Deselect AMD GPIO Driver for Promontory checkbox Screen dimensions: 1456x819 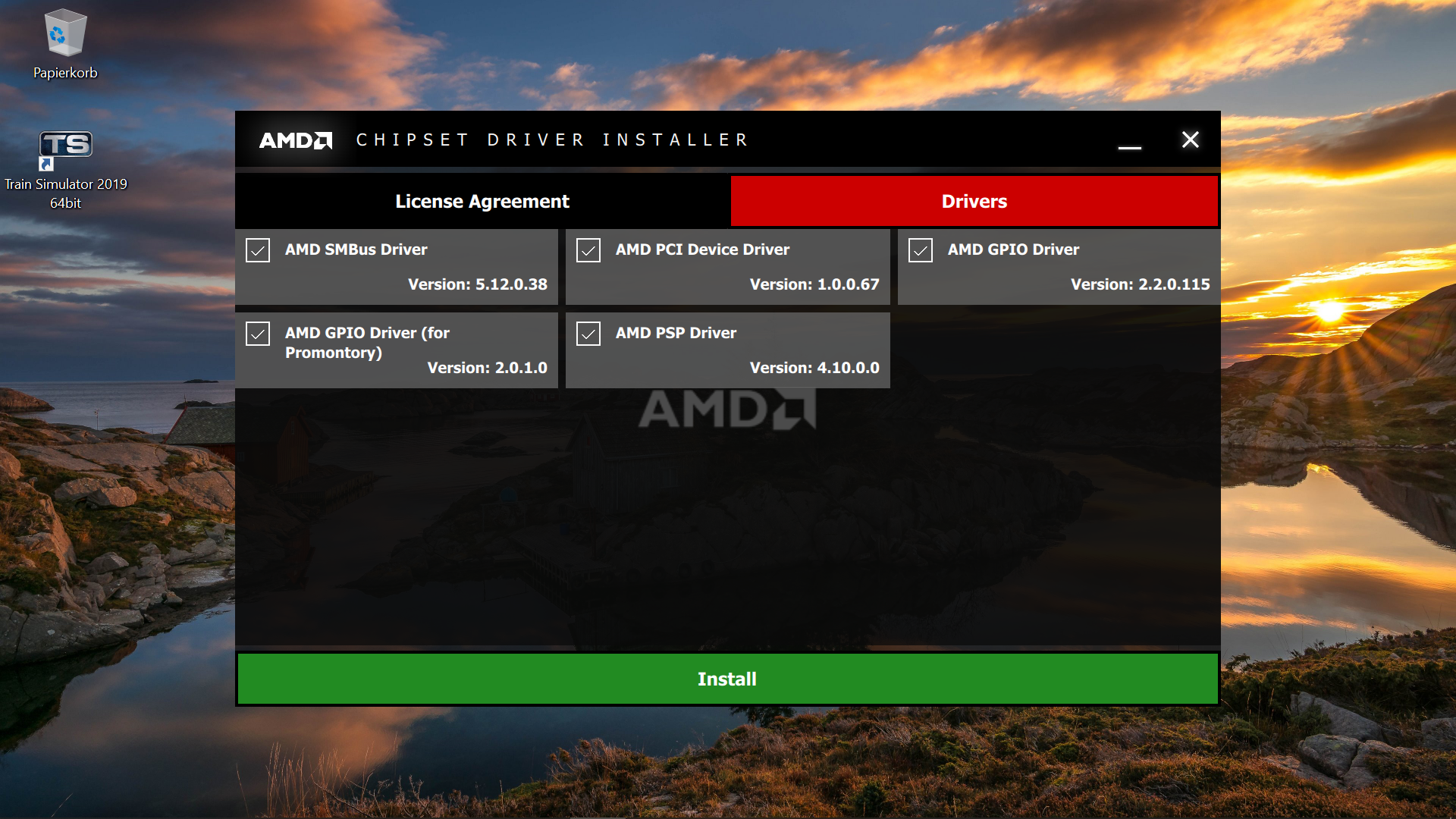[258, 334]
